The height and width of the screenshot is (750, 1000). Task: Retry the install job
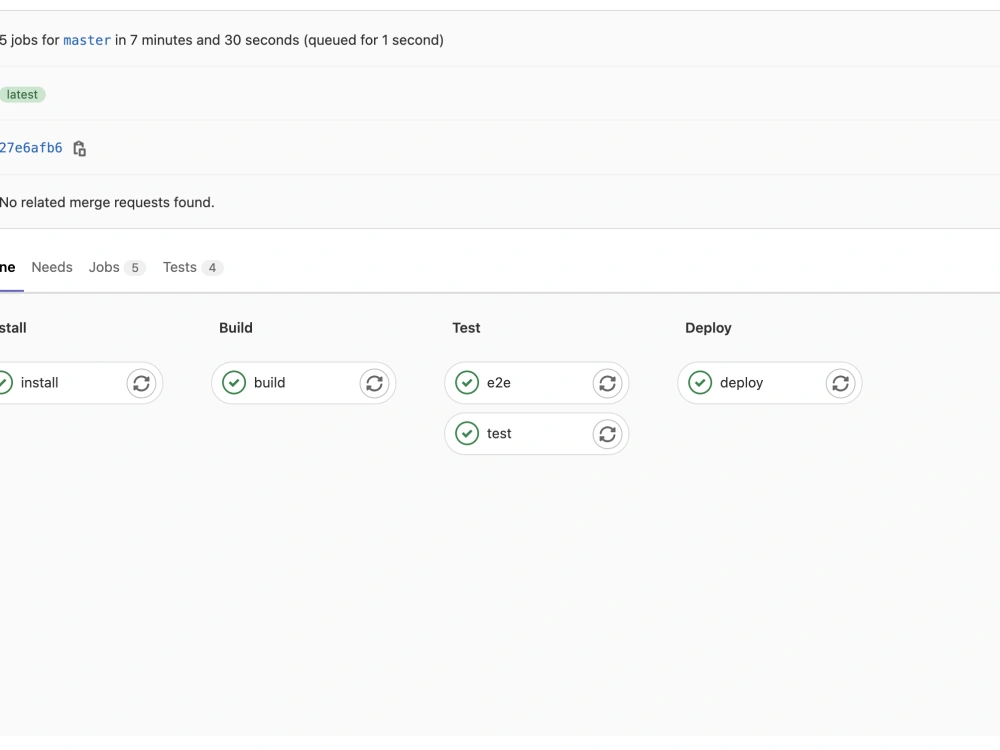point(141,383)
